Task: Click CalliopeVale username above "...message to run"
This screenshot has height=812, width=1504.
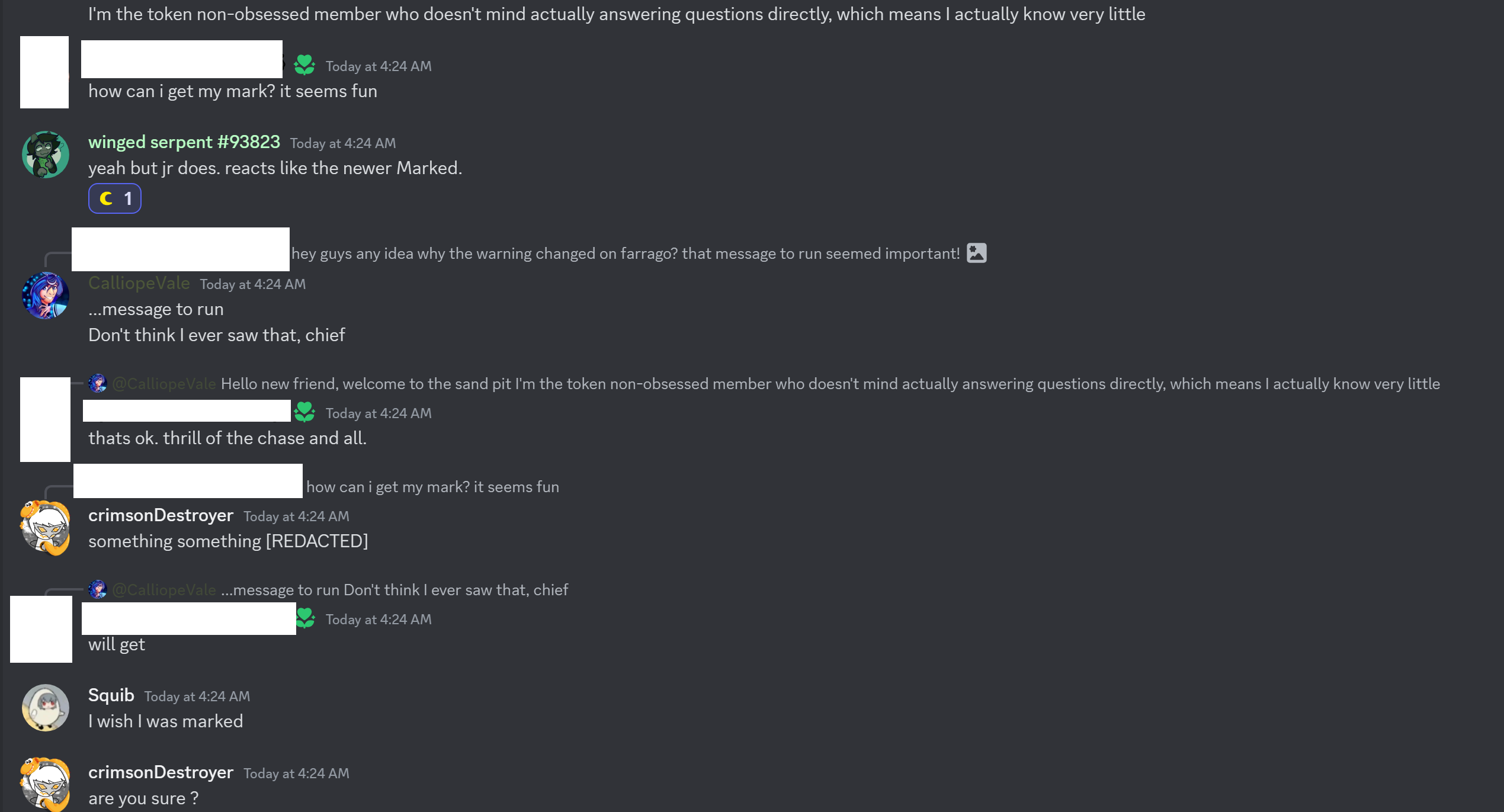Action: tap(139, 283)
